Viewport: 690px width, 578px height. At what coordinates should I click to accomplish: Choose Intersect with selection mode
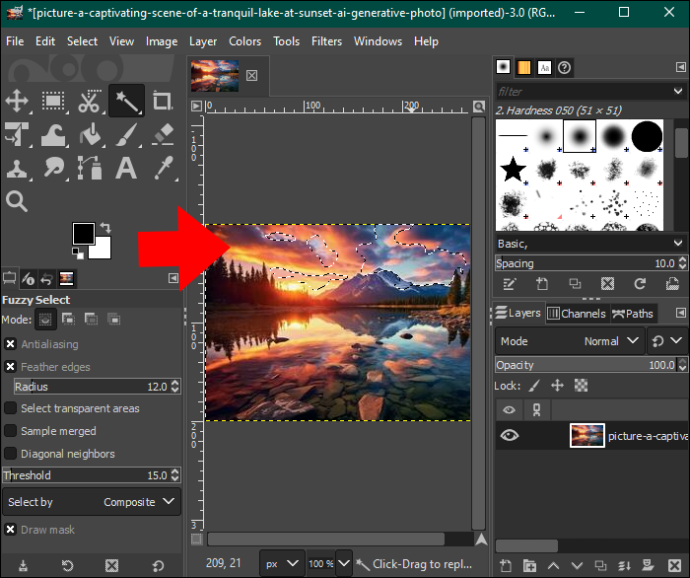(114, 319)
